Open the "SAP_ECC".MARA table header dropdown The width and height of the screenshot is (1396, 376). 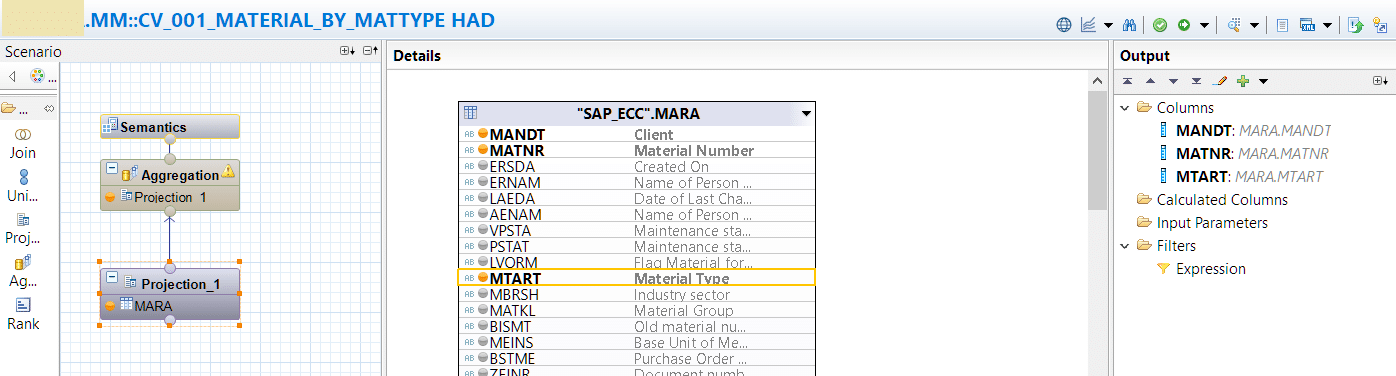806,114
